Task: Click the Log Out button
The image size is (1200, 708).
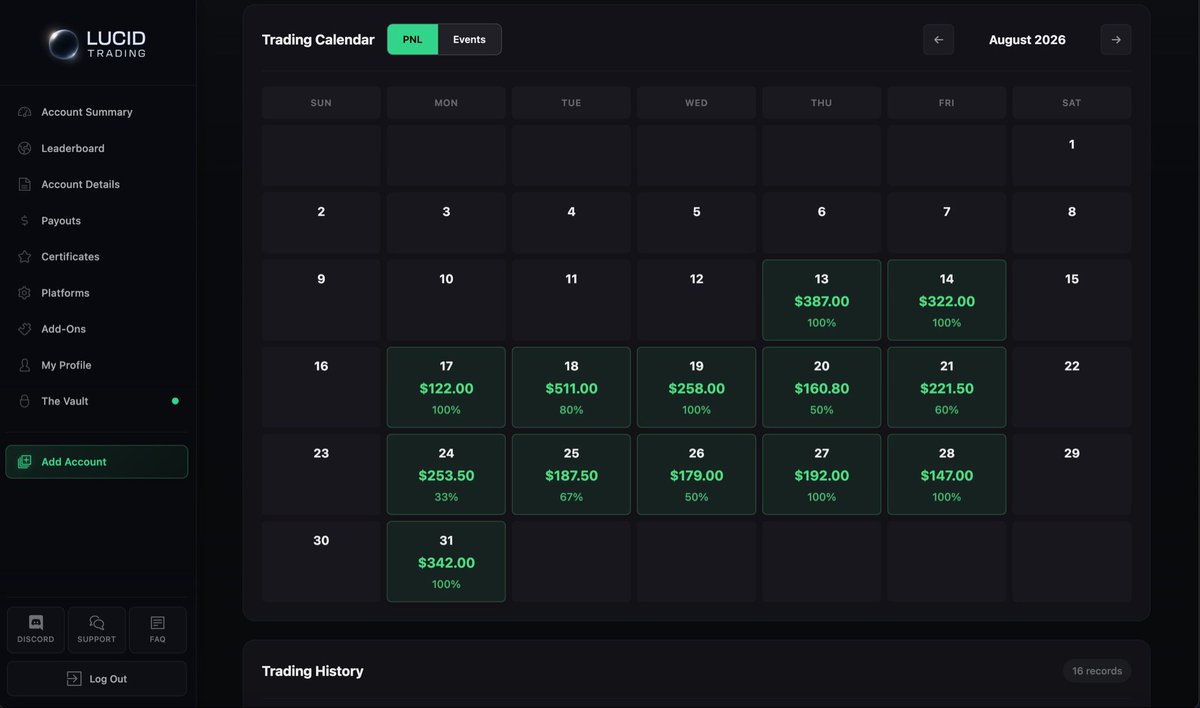Action: pyautogui.click(x=97, y=679)
